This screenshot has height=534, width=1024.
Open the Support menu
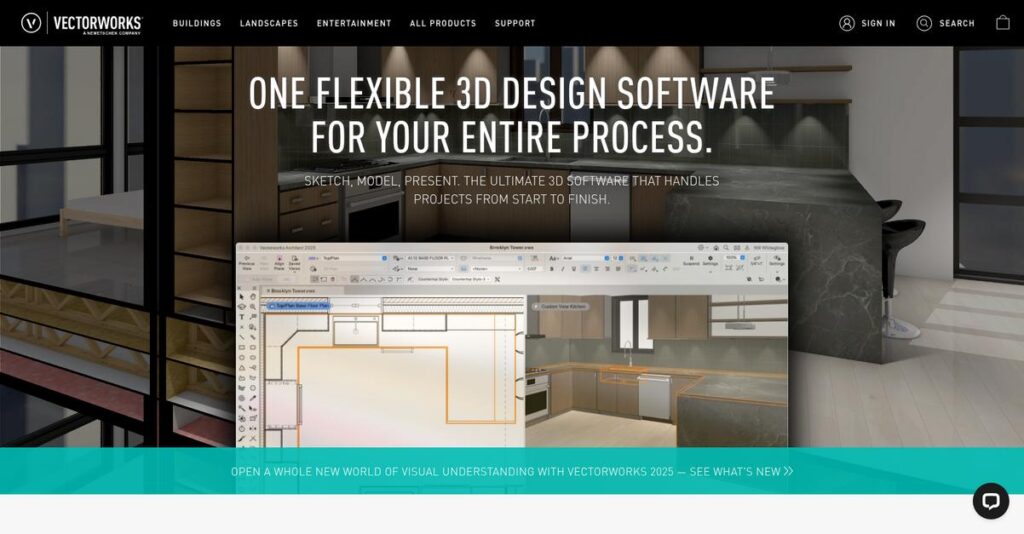[515, 23]
